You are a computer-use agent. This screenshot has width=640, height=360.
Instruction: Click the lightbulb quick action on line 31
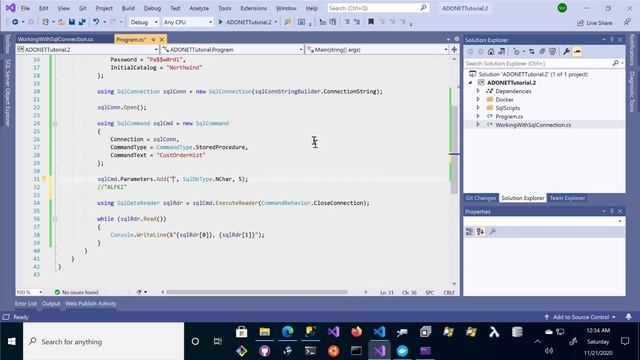click(44, 179)
